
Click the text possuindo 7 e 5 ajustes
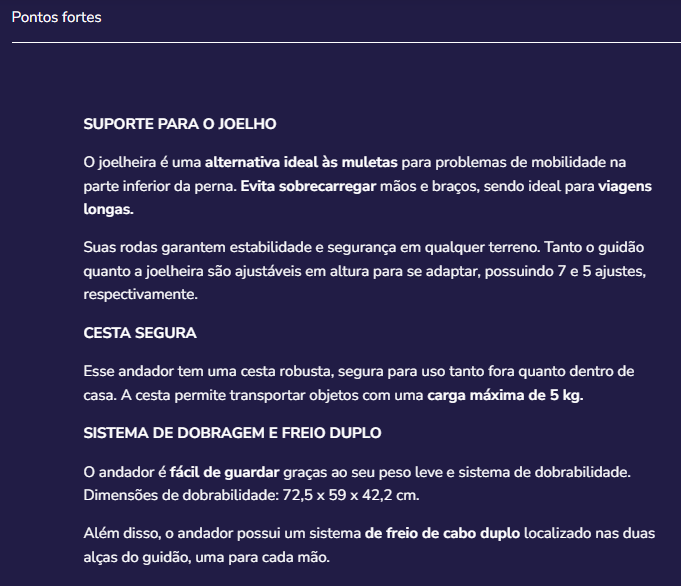click(x=565, y=271)
